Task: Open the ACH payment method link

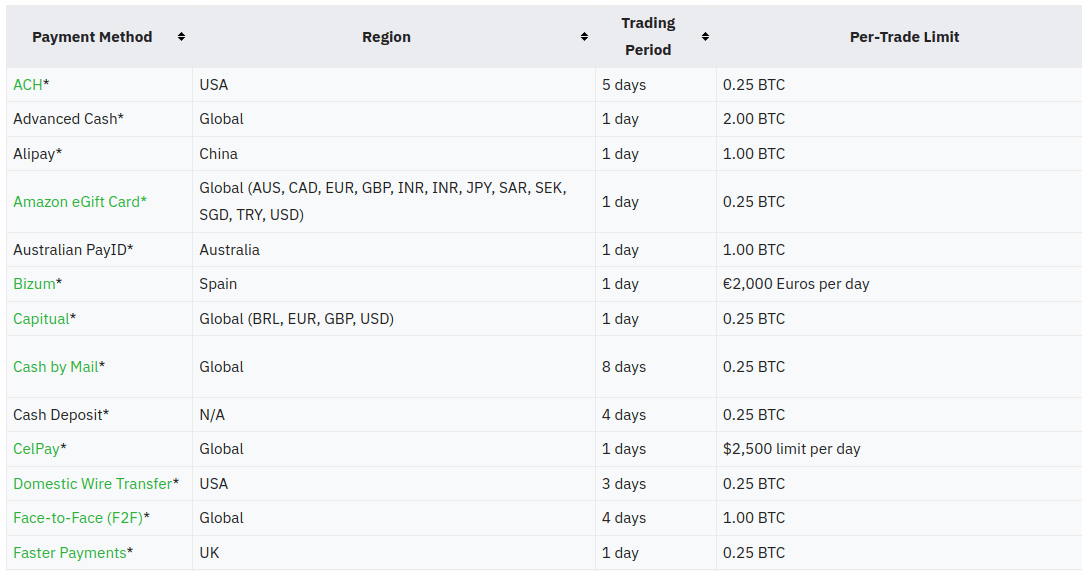Action: pyautogui.click(x=28, y=85)
